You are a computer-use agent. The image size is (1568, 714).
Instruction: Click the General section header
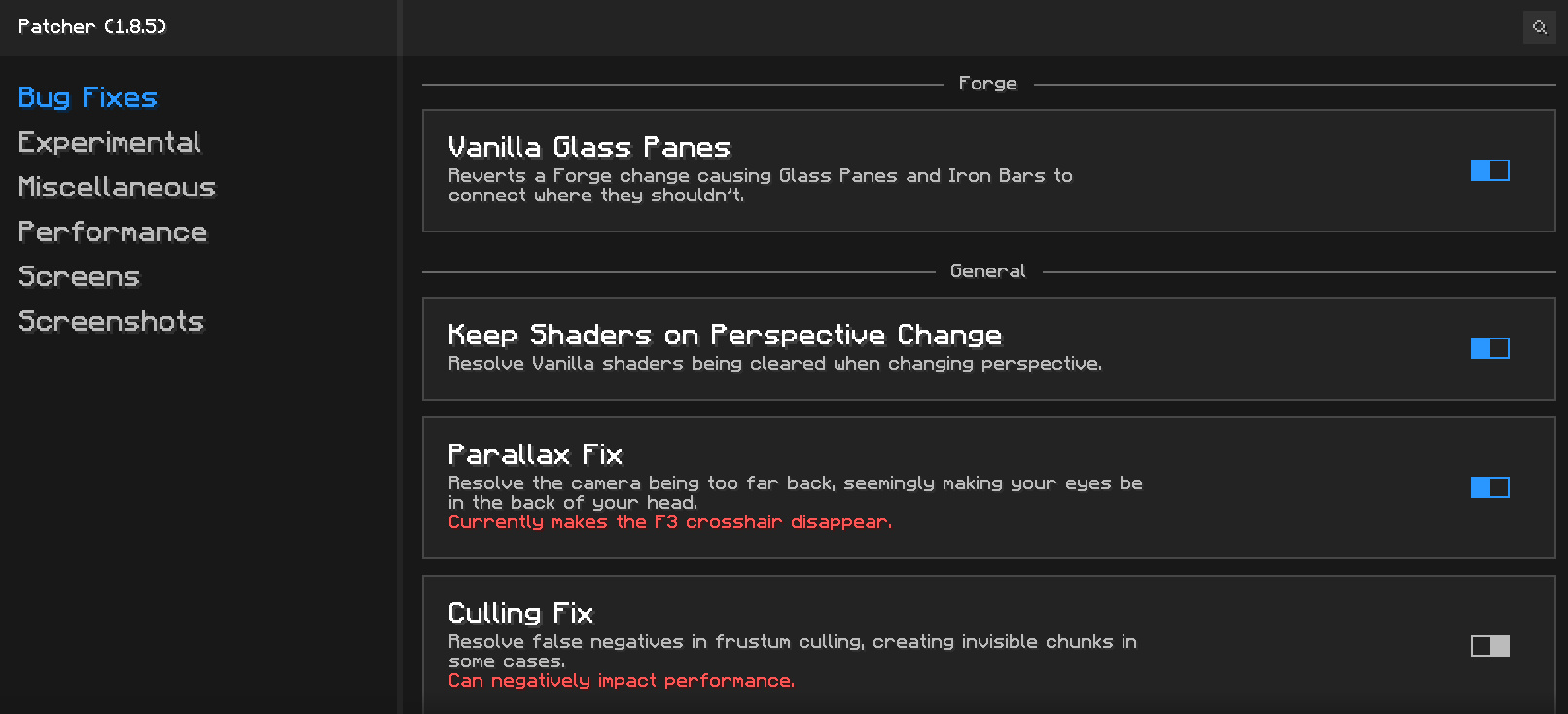[987, 271]
